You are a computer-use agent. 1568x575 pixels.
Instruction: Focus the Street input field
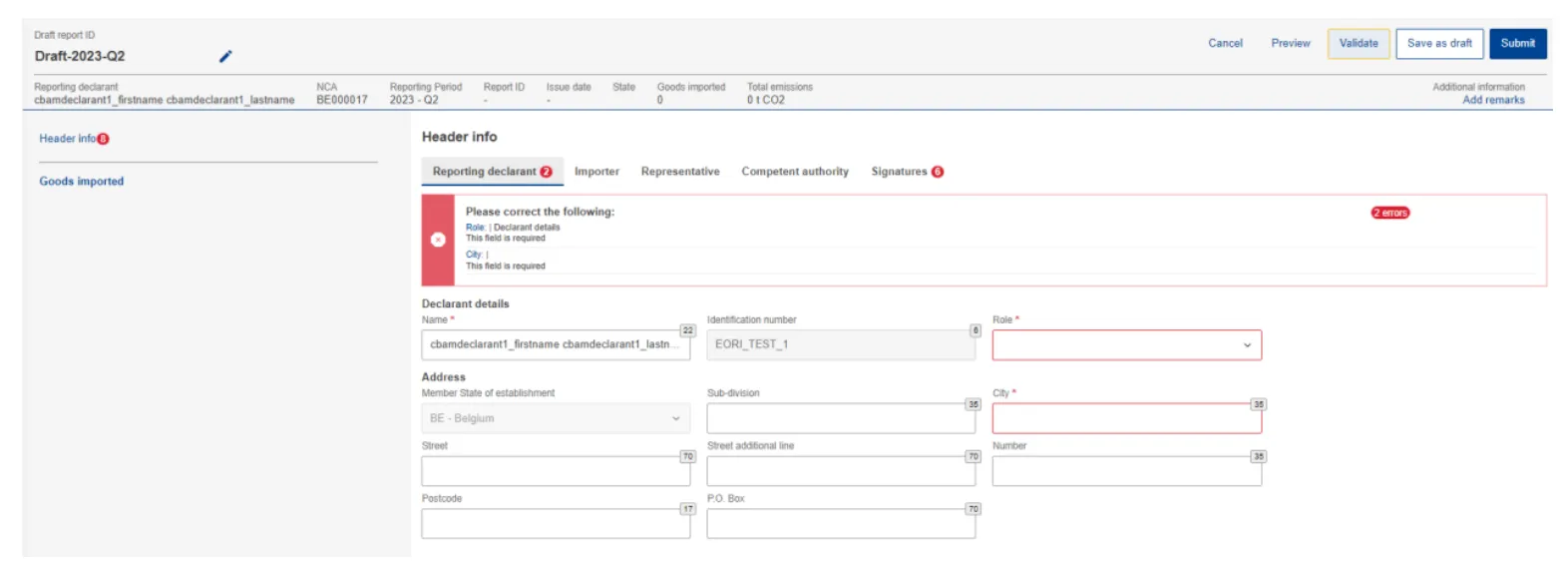(x=556, y=471)
